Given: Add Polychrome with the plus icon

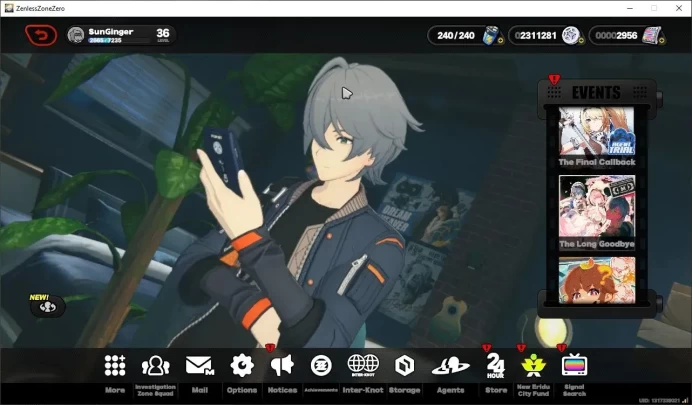Looking at the screenshot, I should coord(662,41).
